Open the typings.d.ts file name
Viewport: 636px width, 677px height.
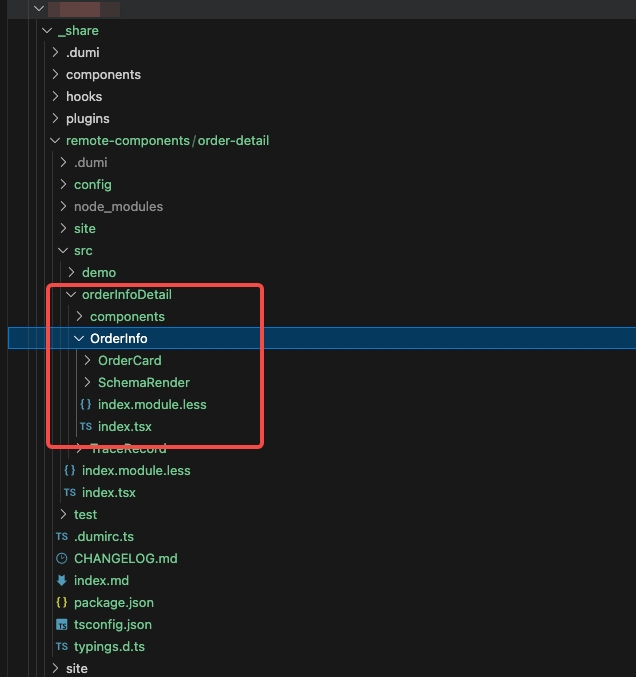click(x=109, y=646)
